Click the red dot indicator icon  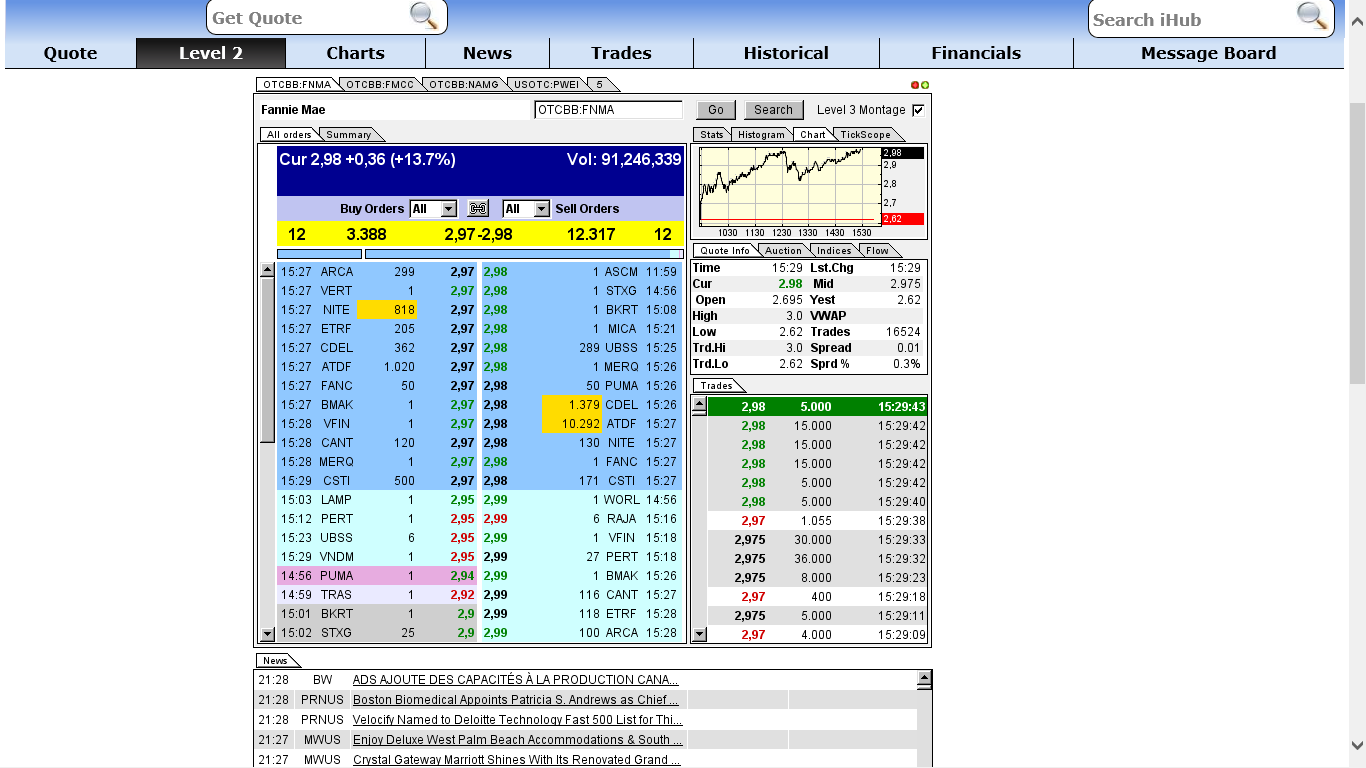coord(915,85)
